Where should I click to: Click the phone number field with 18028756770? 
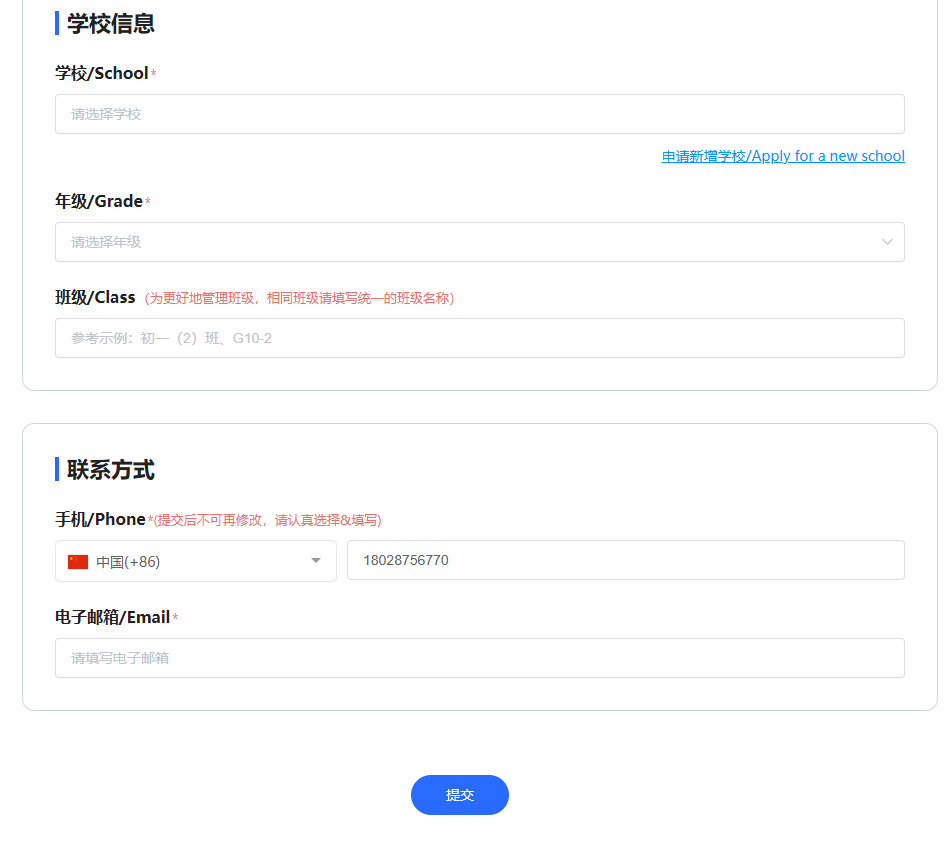(625, 560)
